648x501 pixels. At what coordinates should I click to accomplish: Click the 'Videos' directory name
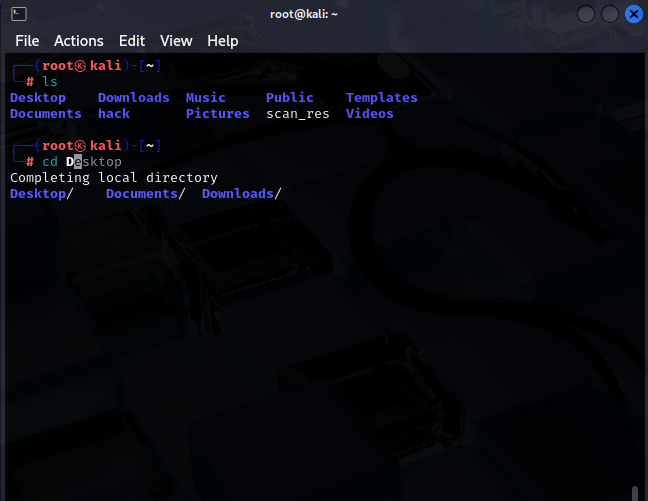[370, 114]
